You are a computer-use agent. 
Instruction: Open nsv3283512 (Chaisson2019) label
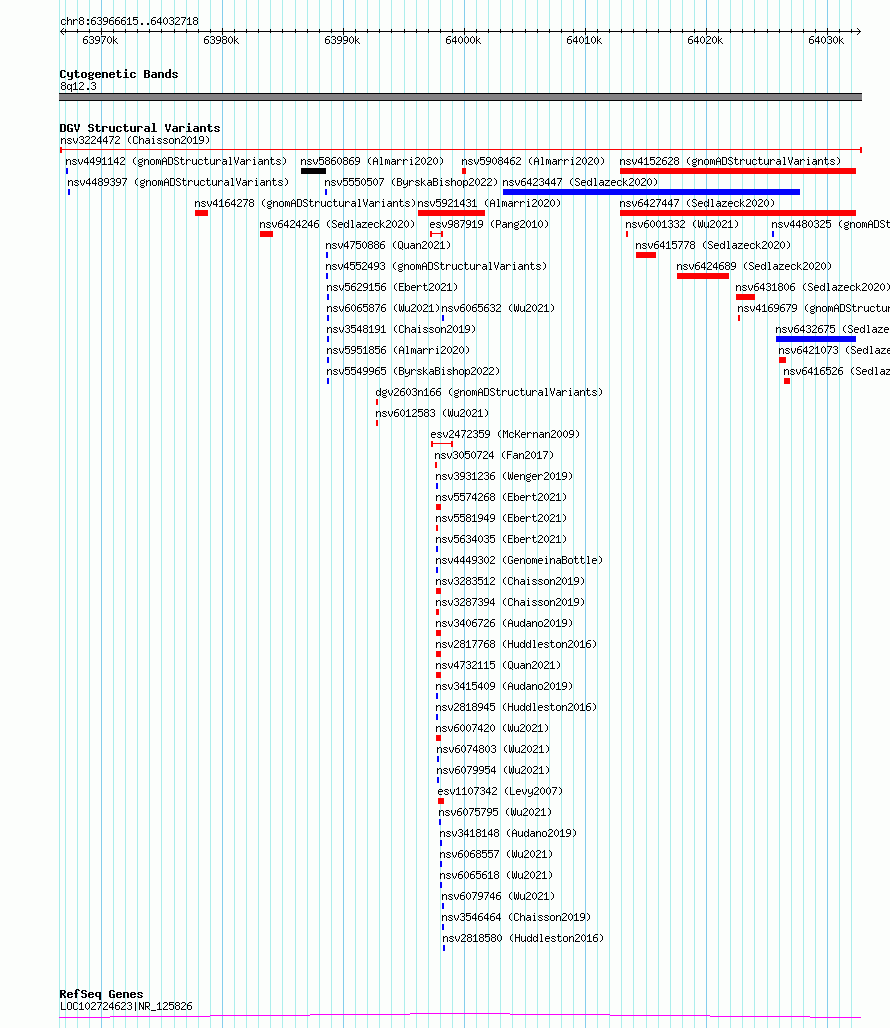pos(510,581)
